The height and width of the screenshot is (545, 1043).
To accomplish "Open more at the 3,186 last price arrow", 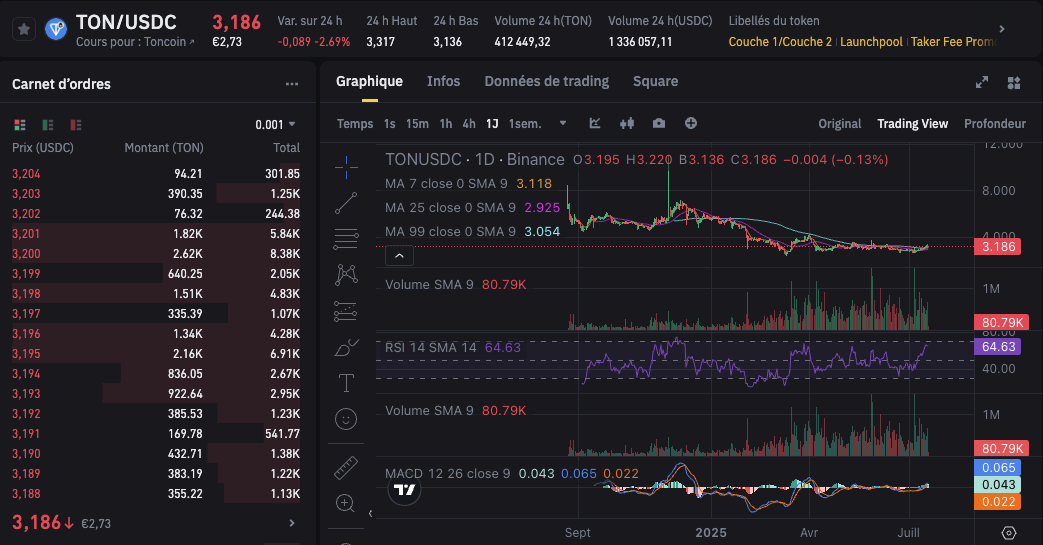I will (x=291, y=523).
